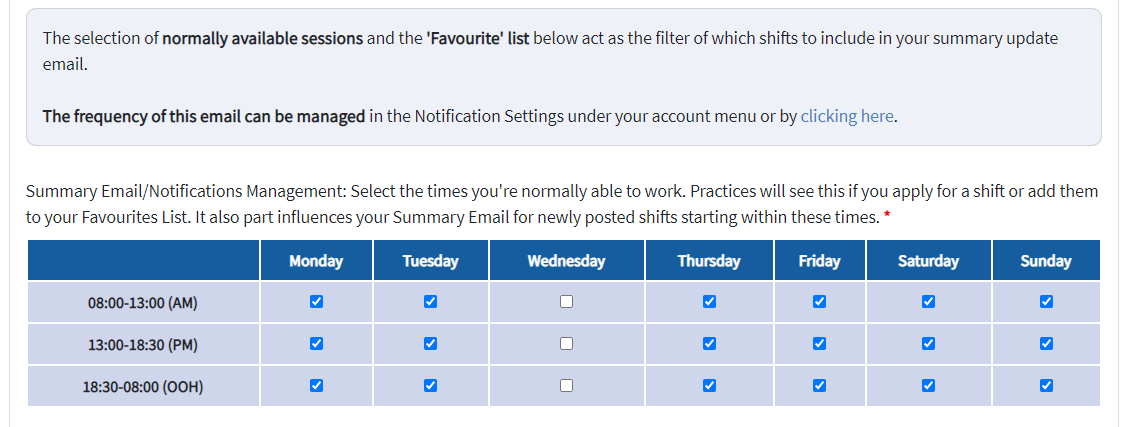Enable Wednesday 18:30-08:00 (OOH) checkbox

(566, 386)
